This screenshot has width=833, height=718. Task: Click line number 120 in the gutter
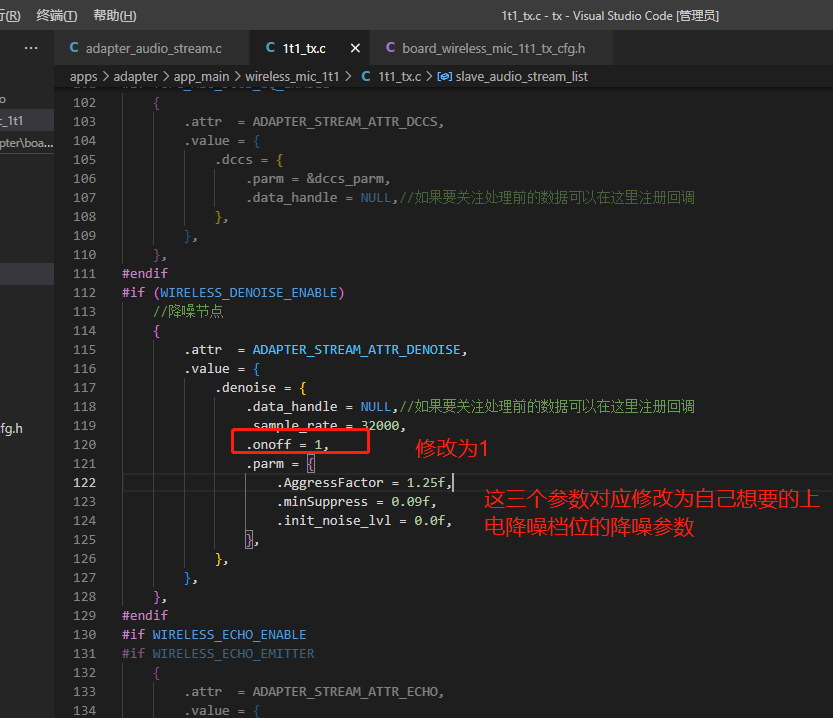point(84,445)
